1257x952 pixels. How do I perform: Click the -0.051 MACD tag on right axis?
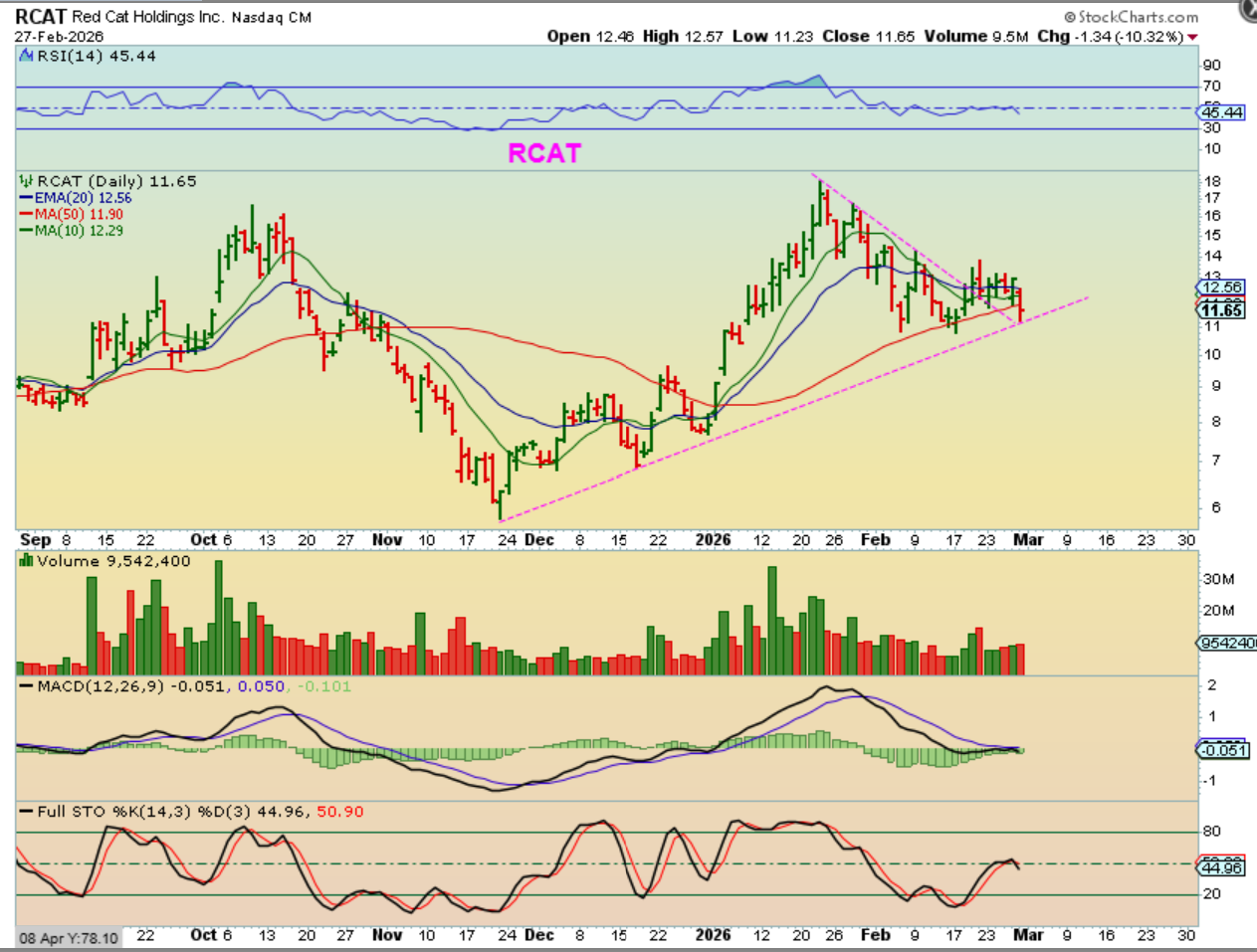(x=1223, y=750)
